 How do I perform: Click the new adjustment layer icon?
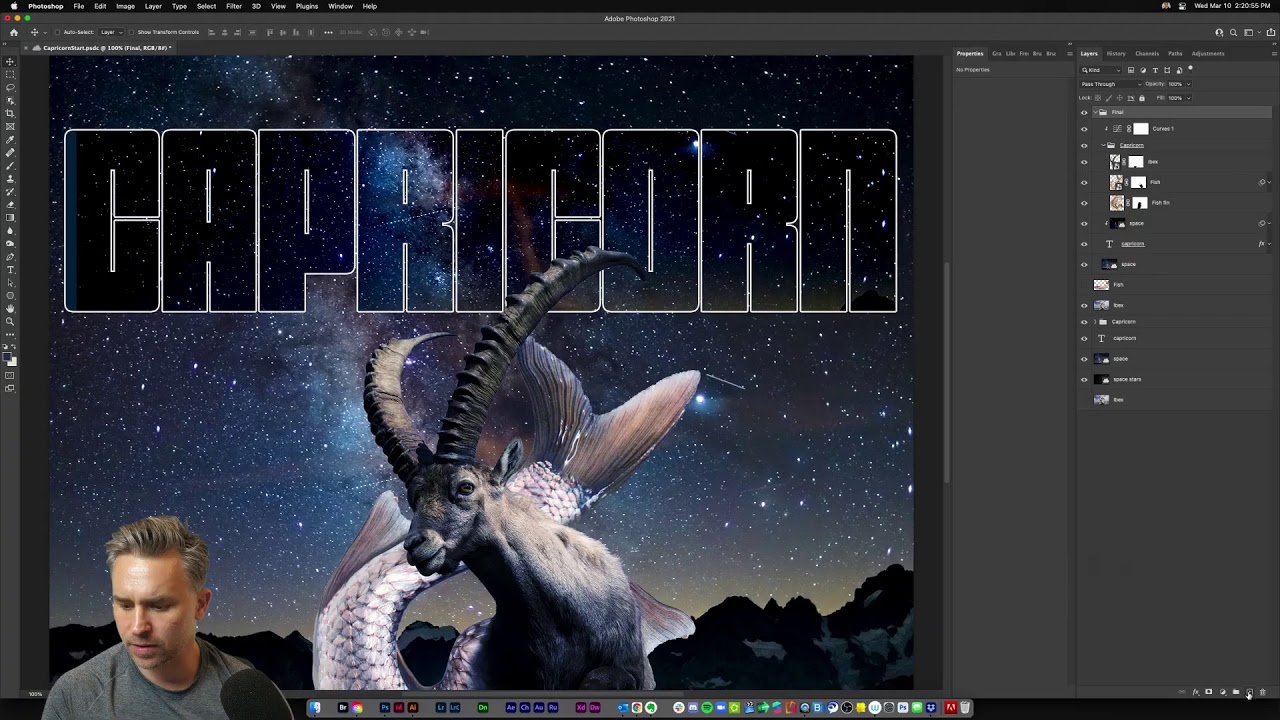tap(1223, 692)
